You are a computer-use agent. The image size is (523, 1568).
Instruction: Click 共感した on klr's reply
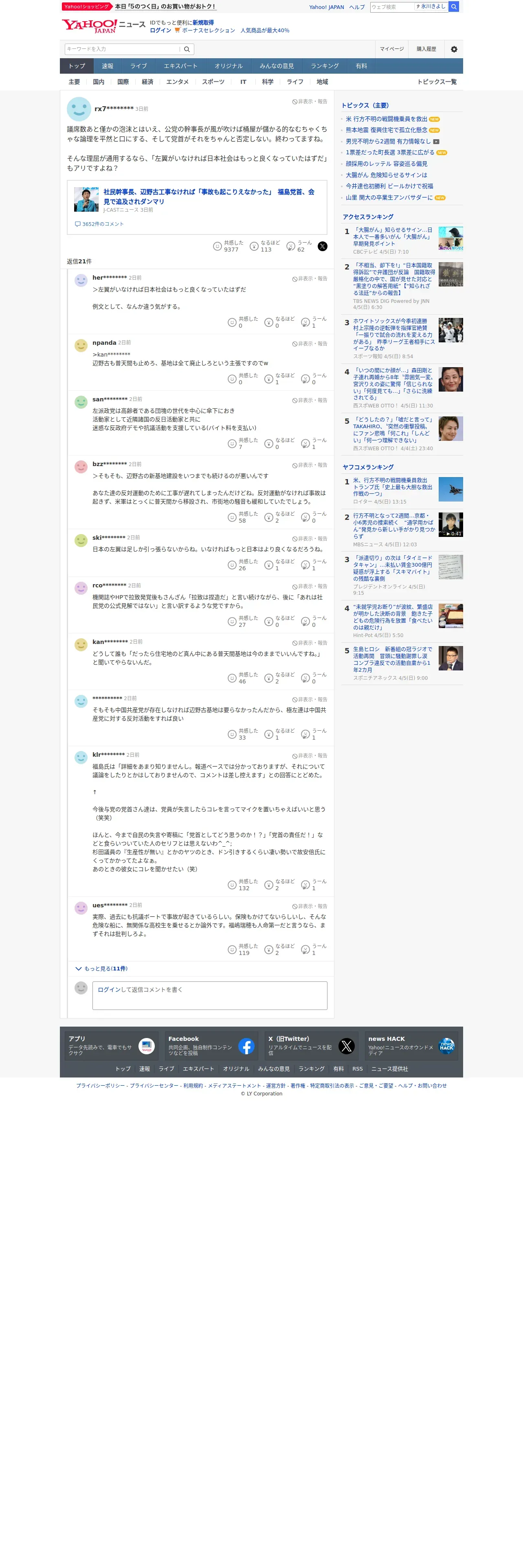point(242,885)
